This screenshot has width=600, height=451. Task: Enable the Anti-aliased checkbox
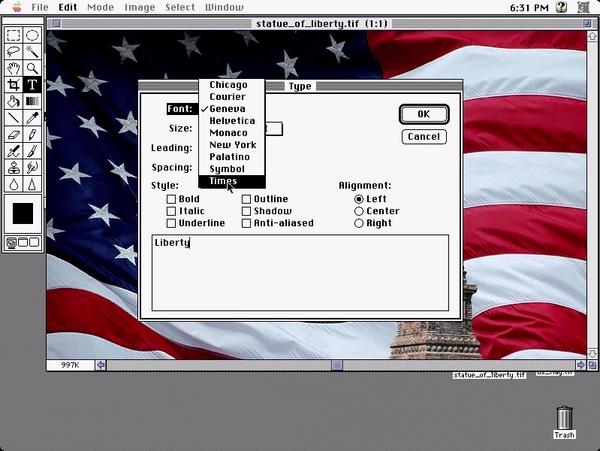246,223
